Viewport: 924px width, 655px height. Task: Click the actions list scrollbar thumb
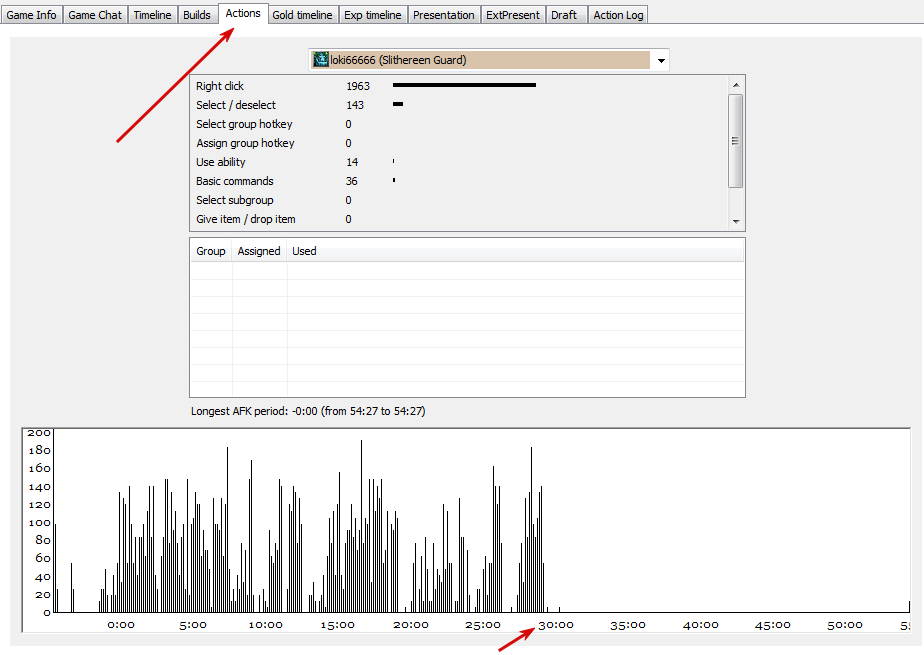tap(735, 141)
